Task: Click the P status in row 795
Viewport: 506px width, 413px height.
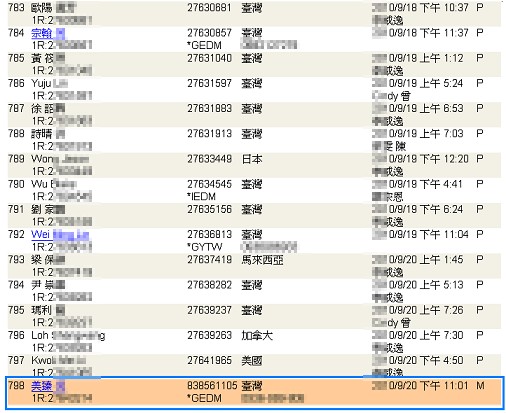Action: coord(480,310)
